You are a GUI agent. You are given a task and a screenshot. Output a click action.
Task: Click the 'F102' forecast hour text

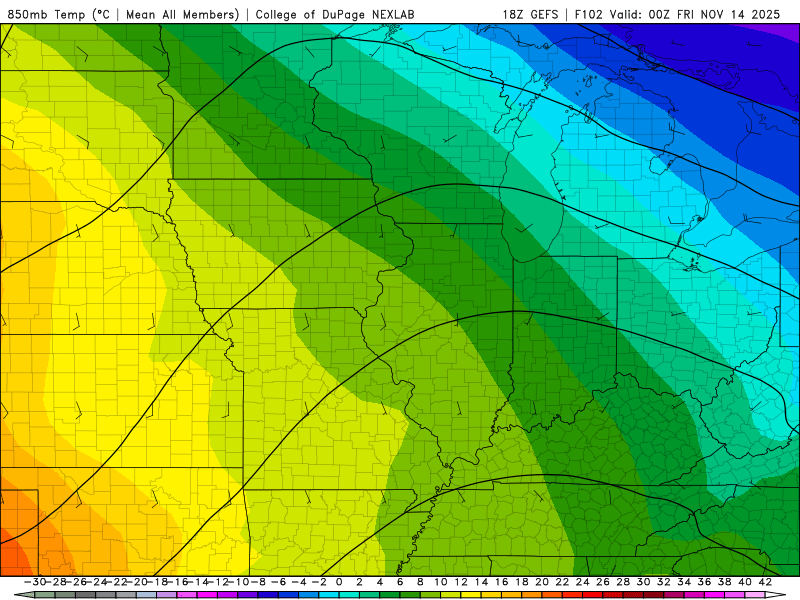[x=588, y=14]
